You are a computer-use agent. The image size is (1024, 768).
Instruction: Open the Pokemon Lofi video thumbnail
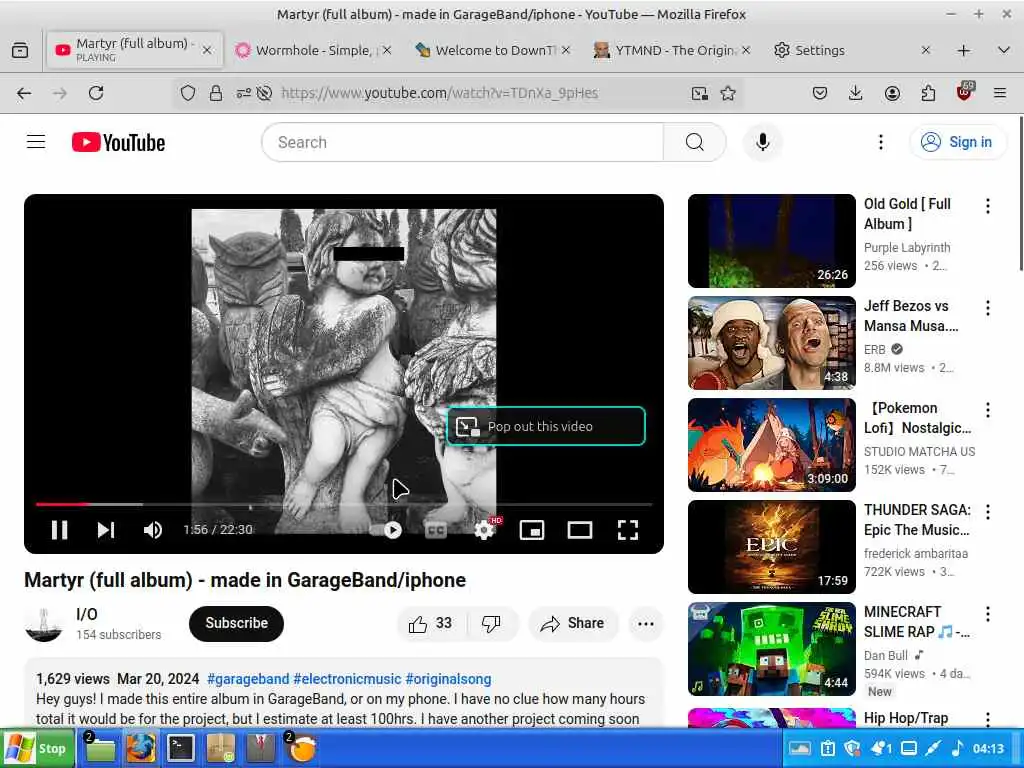[x=771, y=445]
